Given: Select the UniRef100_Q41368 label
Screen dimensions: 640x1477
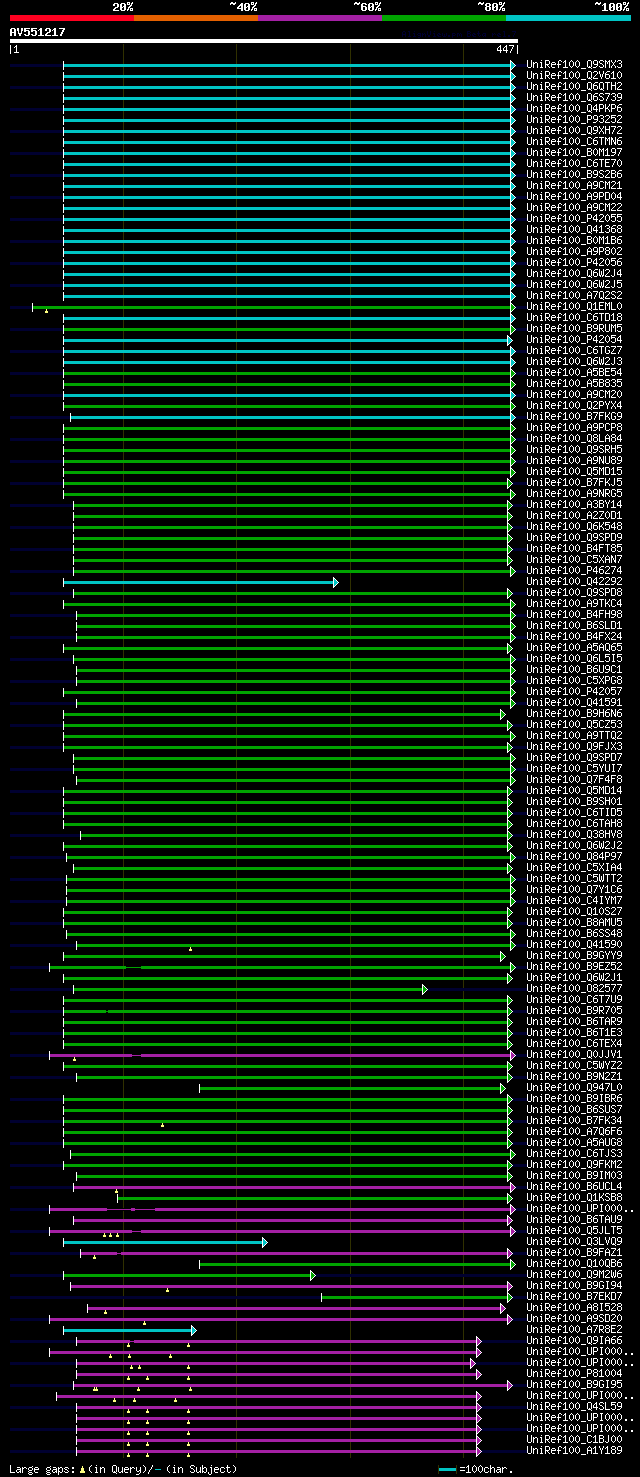Looking at the screenshot, I should pos(574,229).
